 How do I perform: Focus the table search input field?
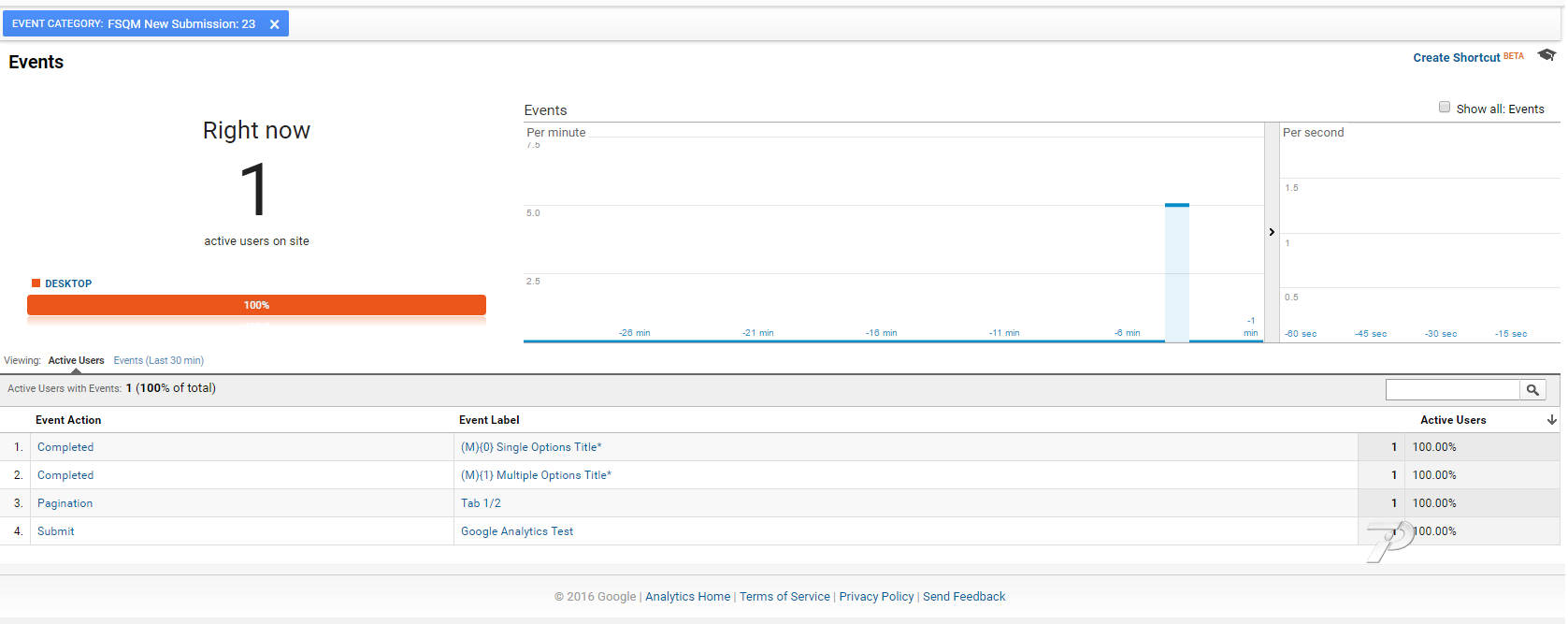(1452, 390)
